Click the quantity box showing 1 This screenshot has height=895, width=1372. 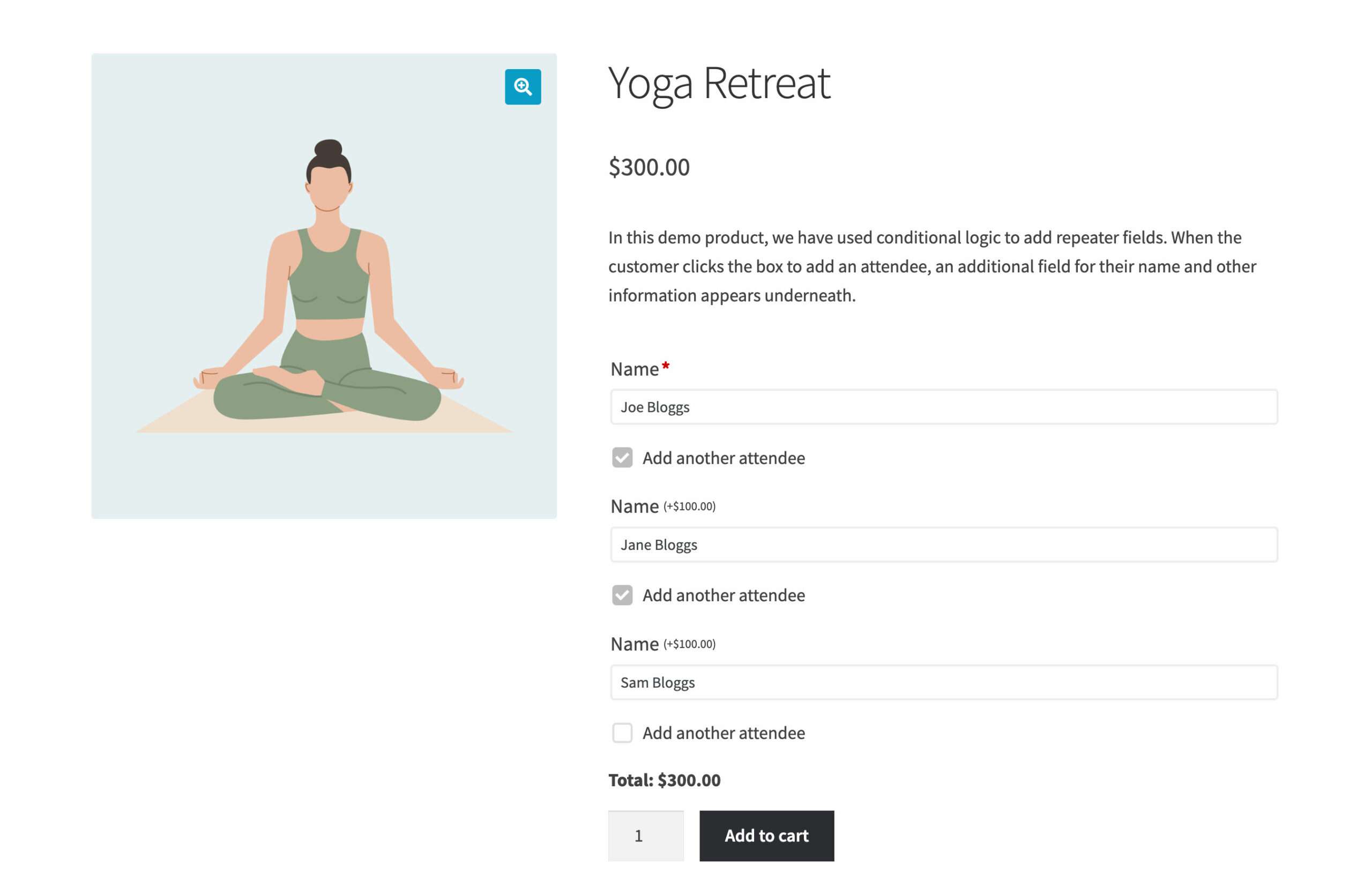click(x=645, y=835)
